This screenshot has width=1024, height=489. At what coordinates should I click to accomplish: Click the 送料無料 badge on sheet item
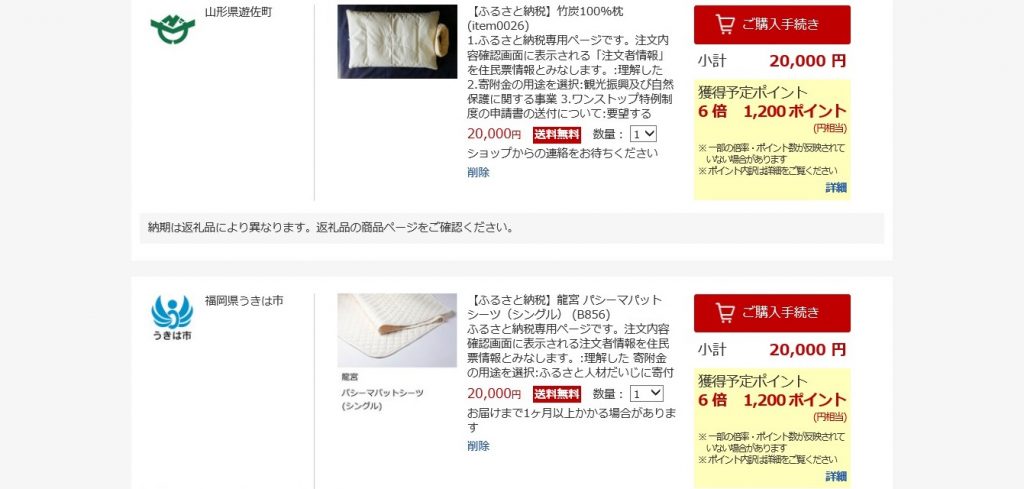(x=556, y=394)
